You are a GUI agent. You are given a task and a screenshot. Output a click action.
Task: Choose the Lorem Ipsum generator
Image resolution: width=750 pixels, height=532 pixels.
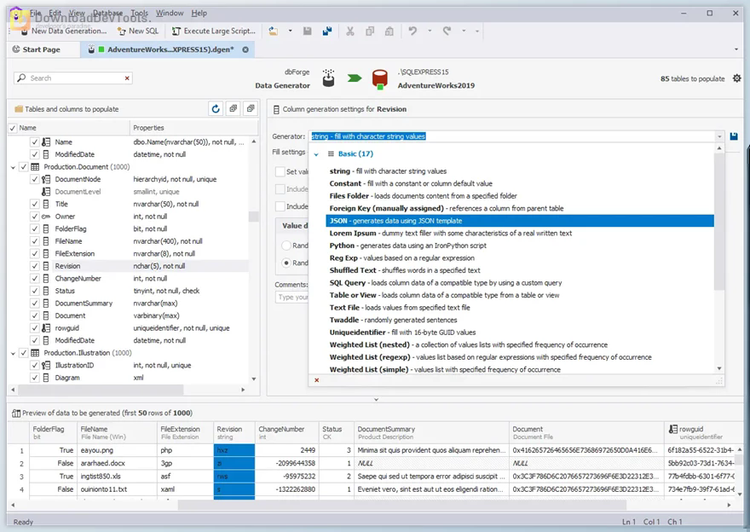[519, 233]
